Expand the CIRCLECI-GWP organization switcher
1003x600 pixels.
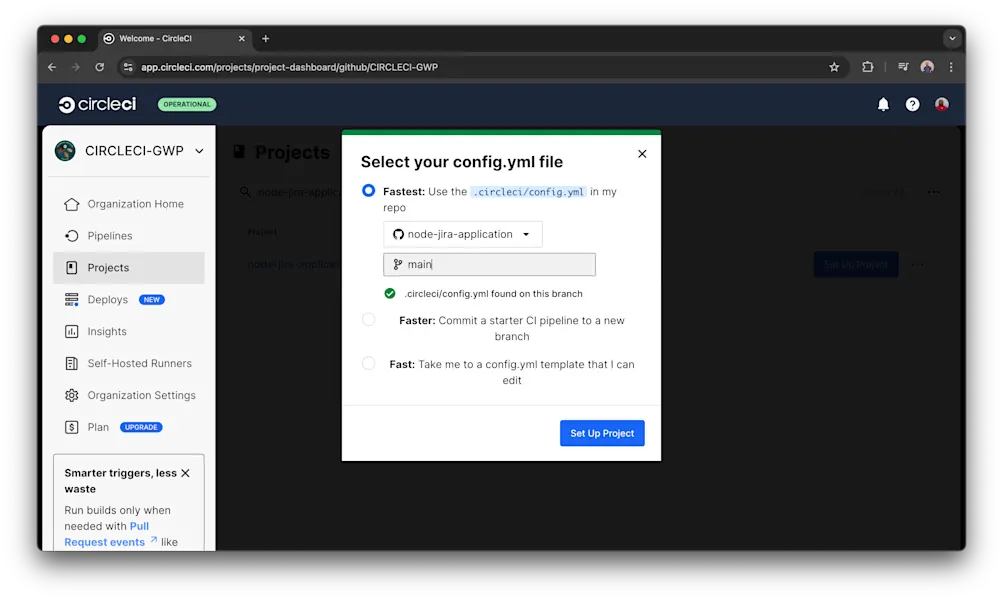[x=197, y=151]
